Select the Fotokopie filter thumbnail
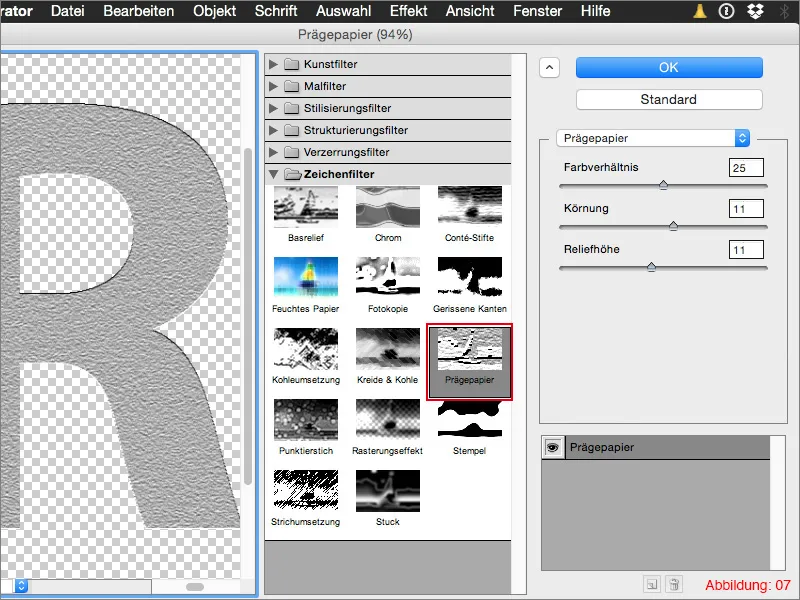800x600 pixels. pos(388,277)
